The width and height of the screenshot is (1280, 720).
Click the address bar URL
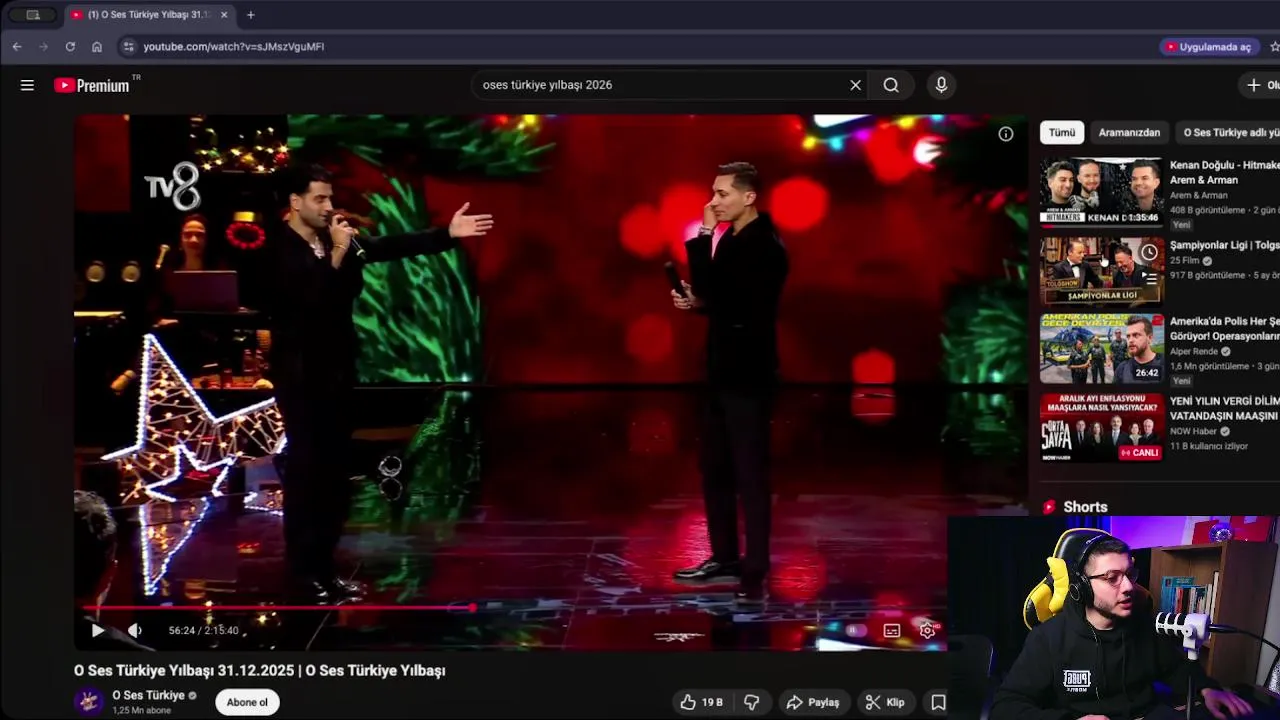(233, 46)
